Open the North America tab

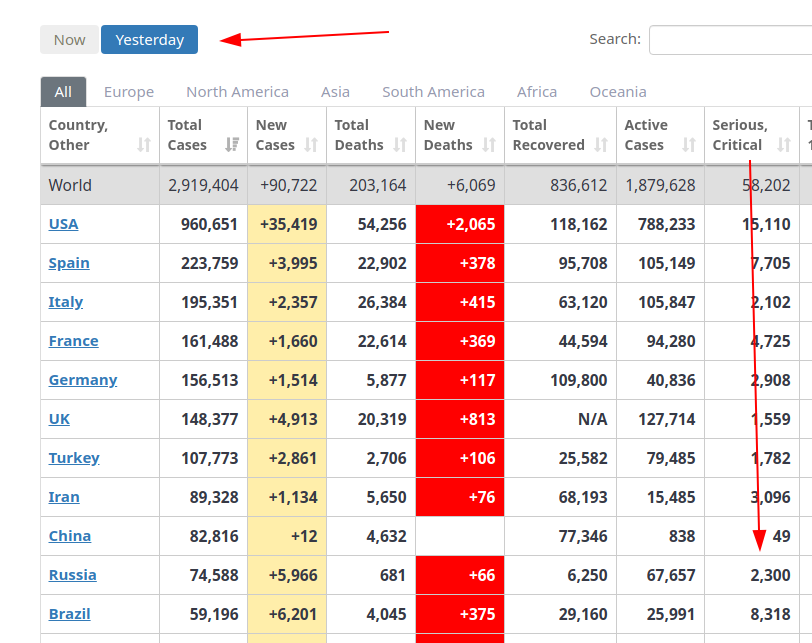point(237,92)
